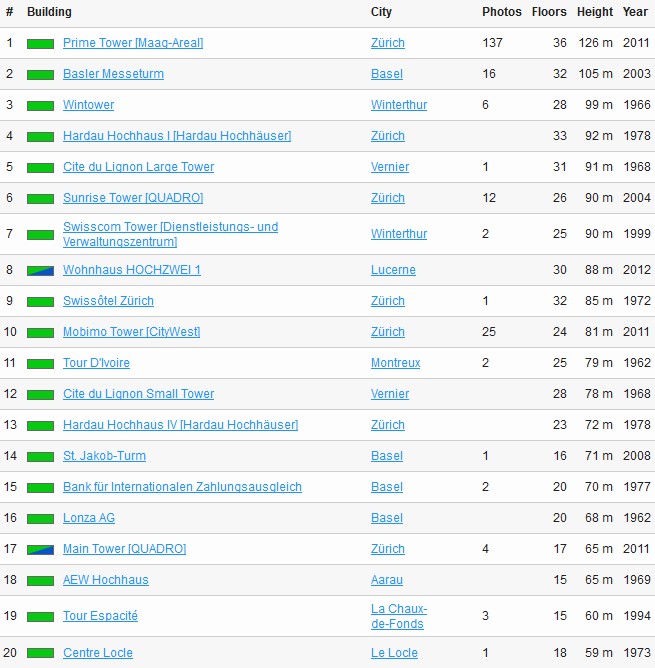Open the Main Tower [QUADRO] link

click(x=124, y=549)
